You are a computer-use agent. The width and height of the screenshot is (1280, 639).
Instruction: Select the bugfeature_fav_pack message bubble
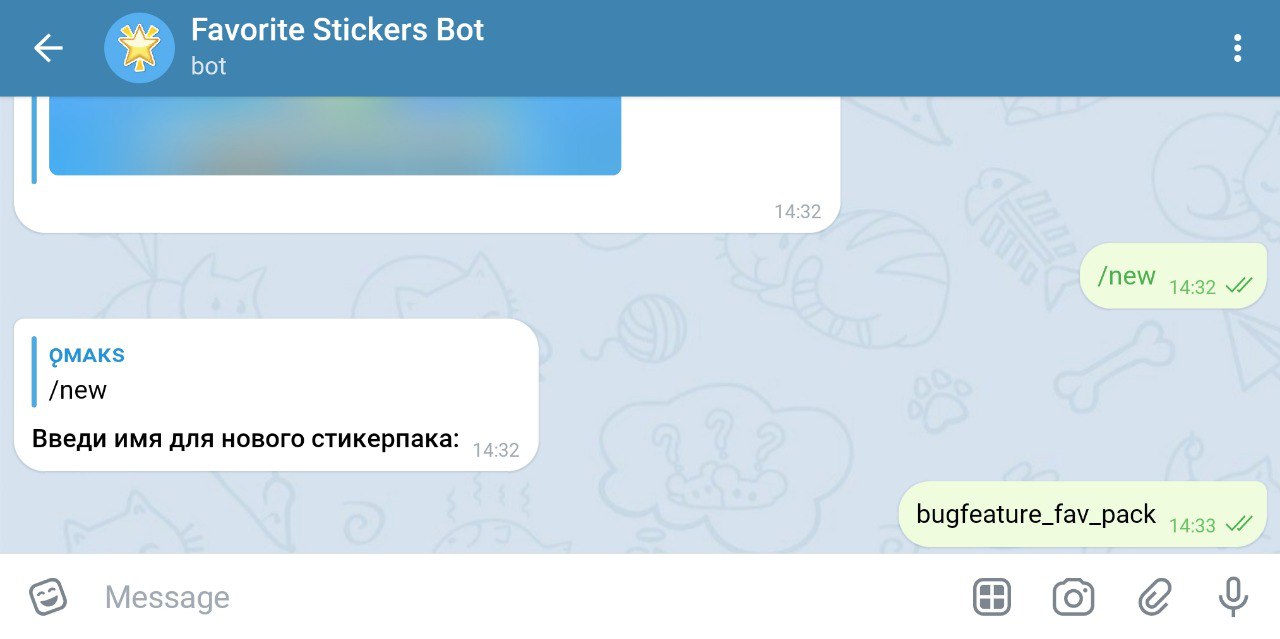coord(1083,515)
